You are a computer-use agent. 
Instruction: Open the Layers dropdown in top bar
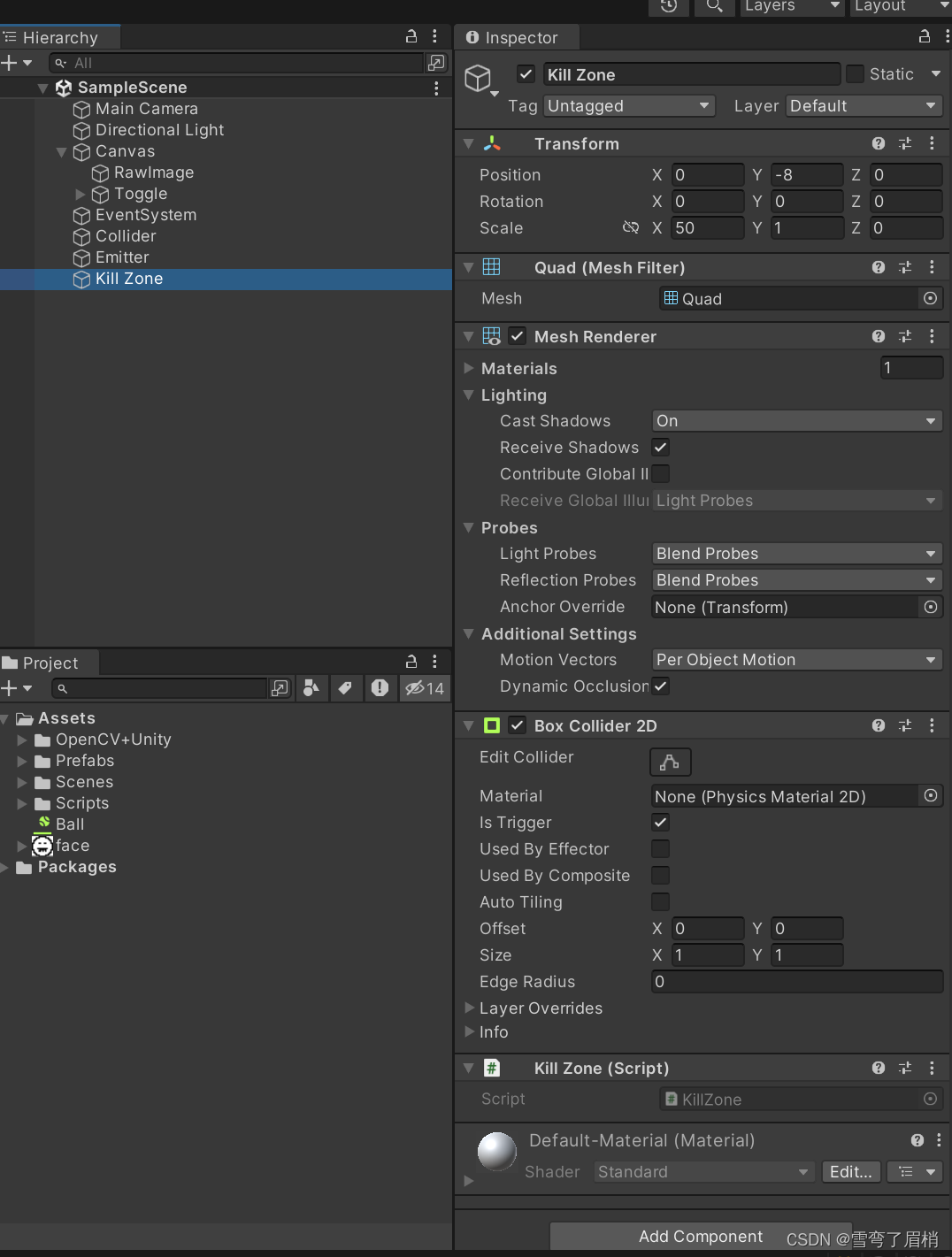coord(792,6)
